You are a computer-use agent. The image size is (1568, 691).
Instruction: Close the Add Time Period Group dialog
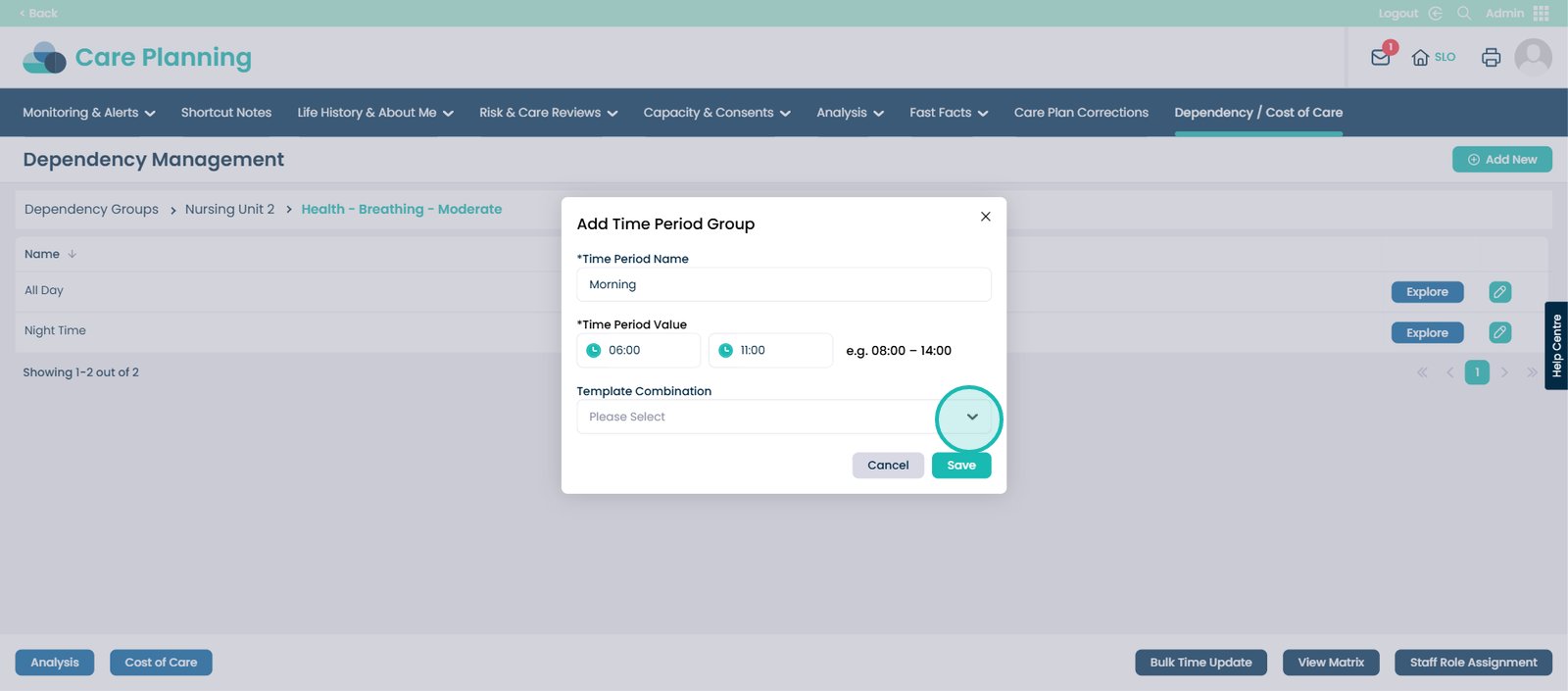coord(985,217)
